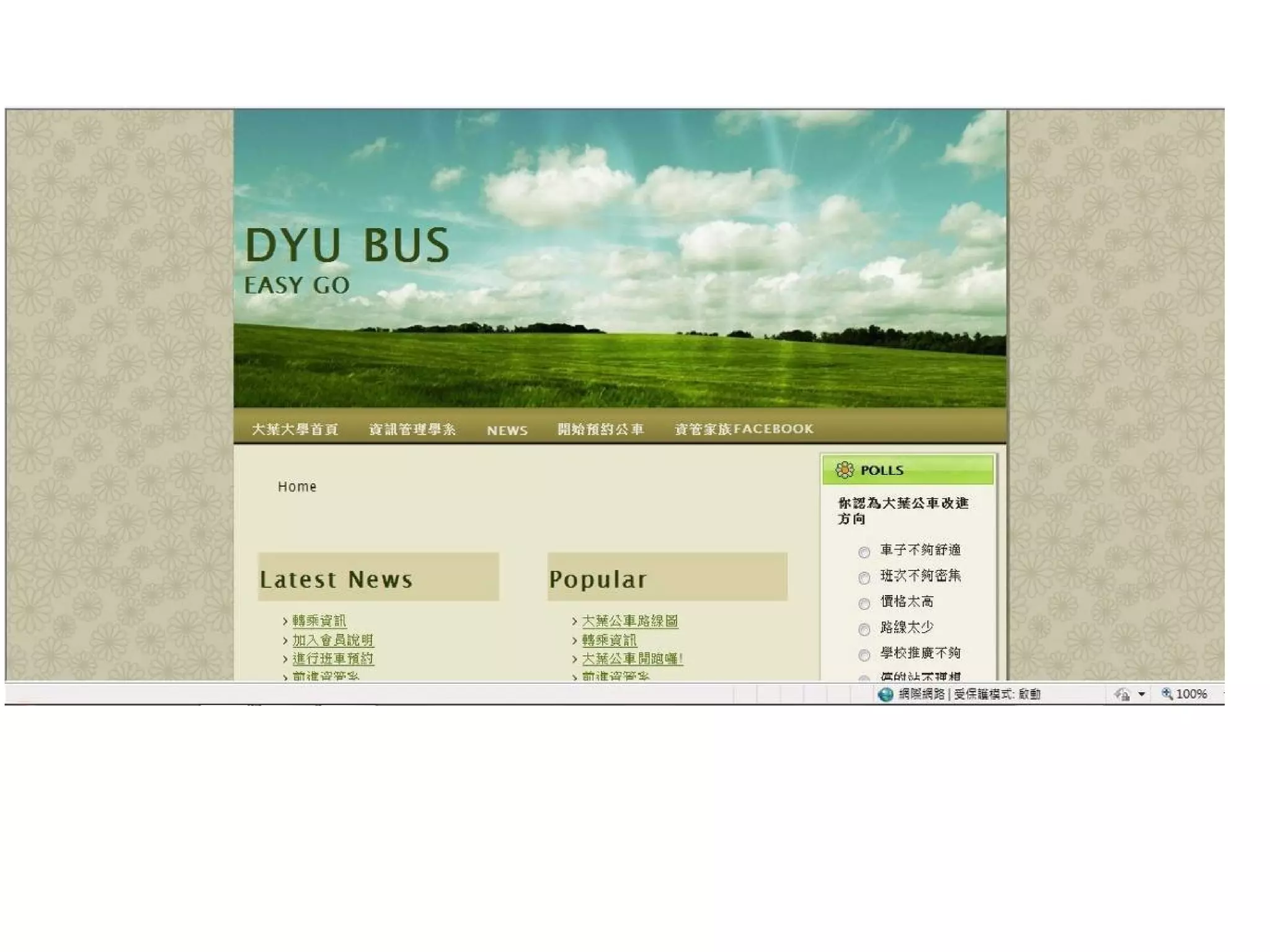Open the 資訊管理學系 menu item

click(412, 429)
